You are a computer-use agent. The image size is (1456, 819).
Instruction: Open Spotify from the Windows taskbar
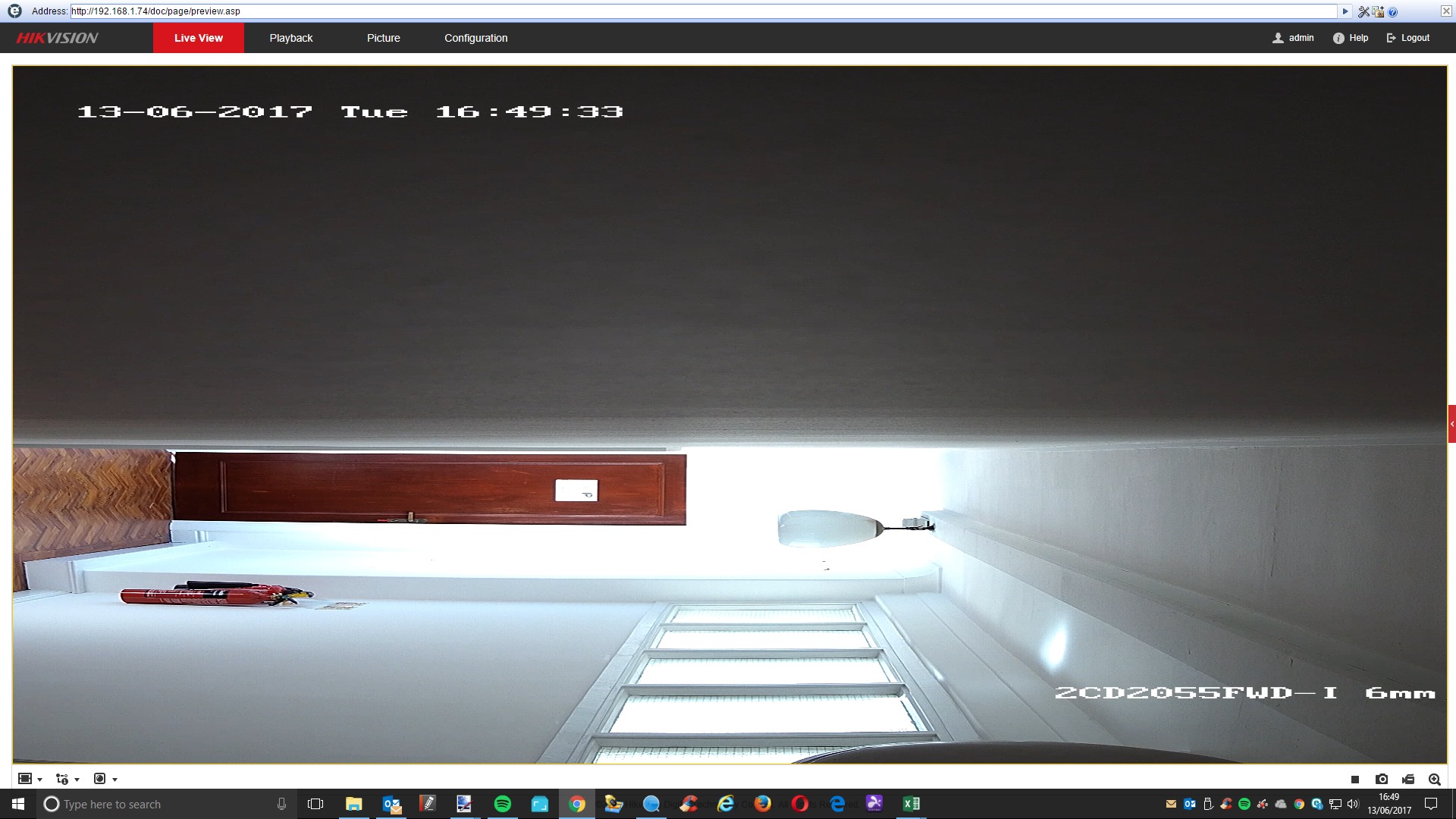(502, 804)
